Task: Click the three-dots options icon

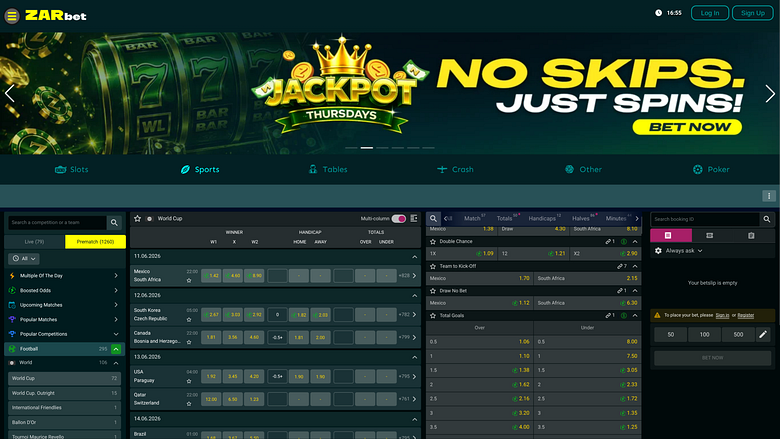Action: tap(769, 196)
